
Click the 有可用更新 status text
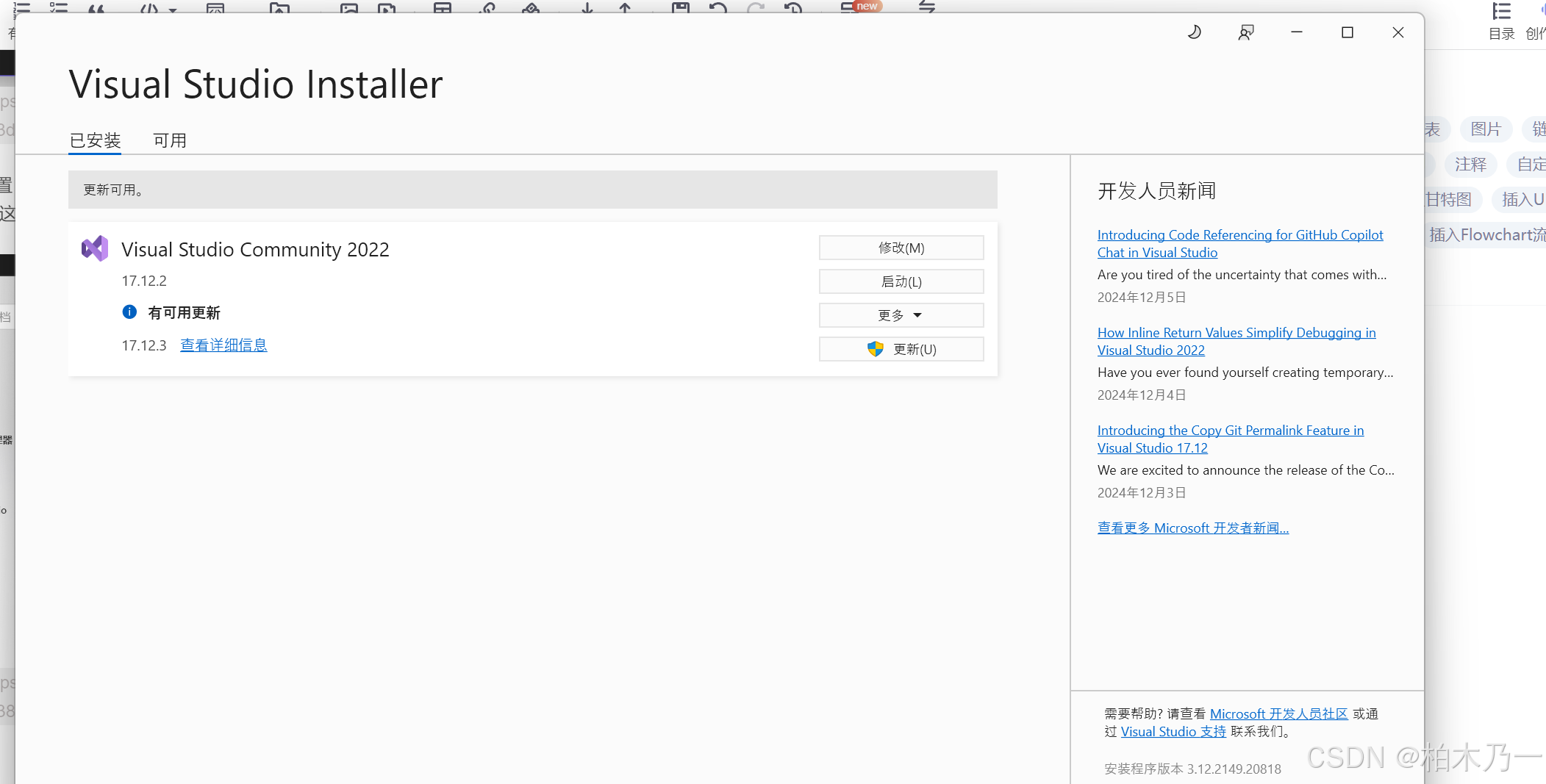click(185, 313)
